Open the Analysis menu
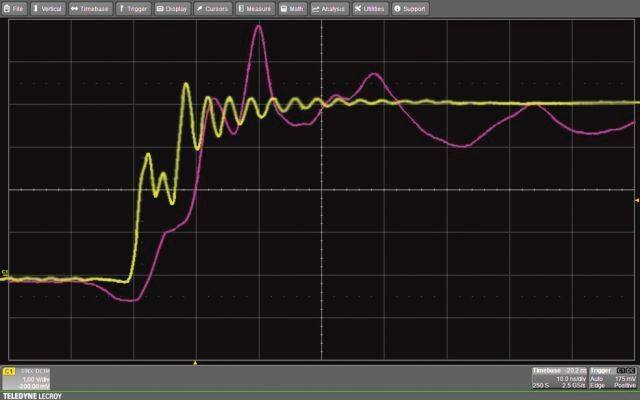Screen dimensions: 640x400 click(x=329, y=9)
